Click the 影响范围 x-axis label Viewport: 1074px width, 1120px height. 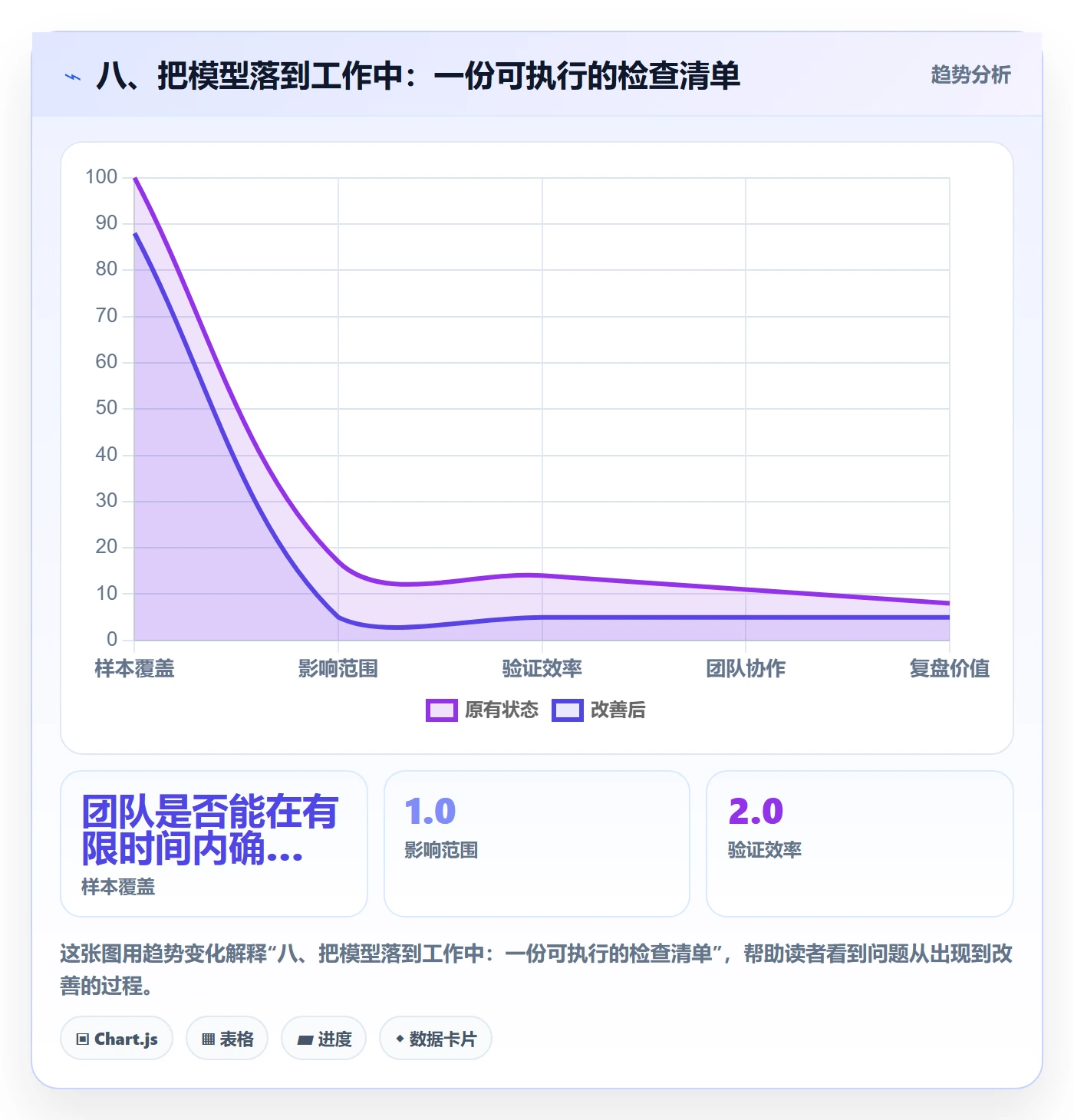[338, 668]
